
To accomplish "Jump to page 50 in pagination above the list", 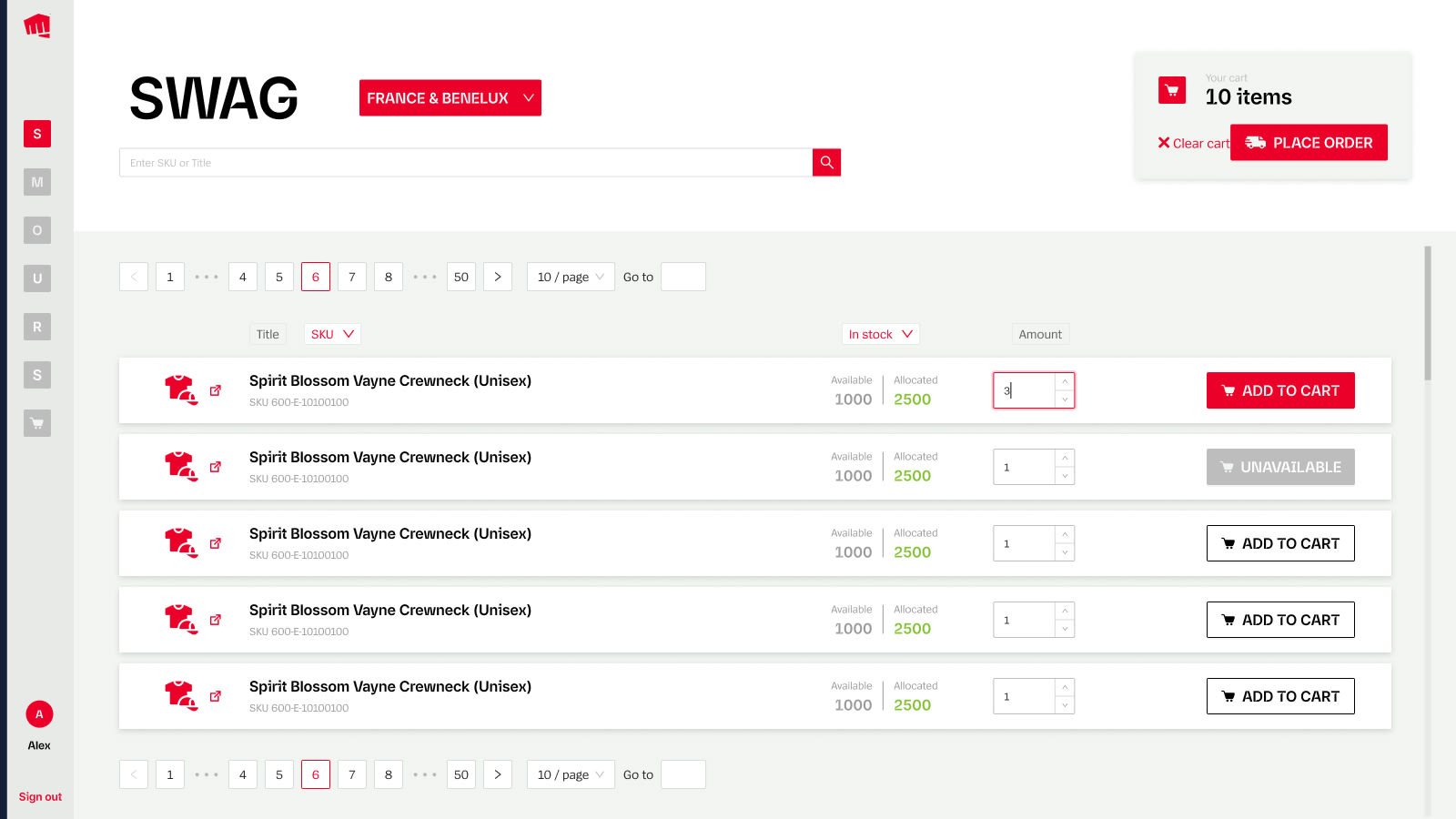I will [x=461, y=277].
